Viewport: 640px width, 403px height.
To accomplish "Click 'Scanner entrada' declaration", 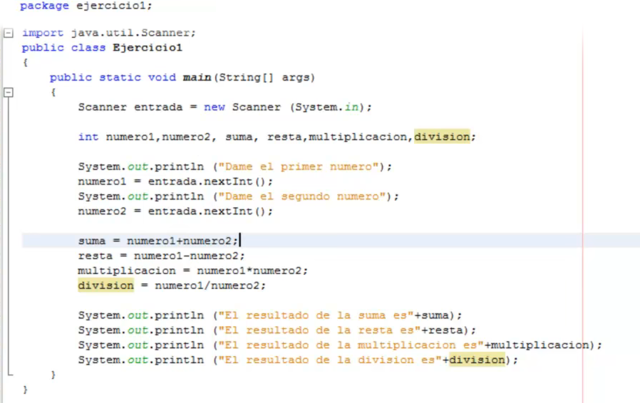I will click(x=130, y=107).
